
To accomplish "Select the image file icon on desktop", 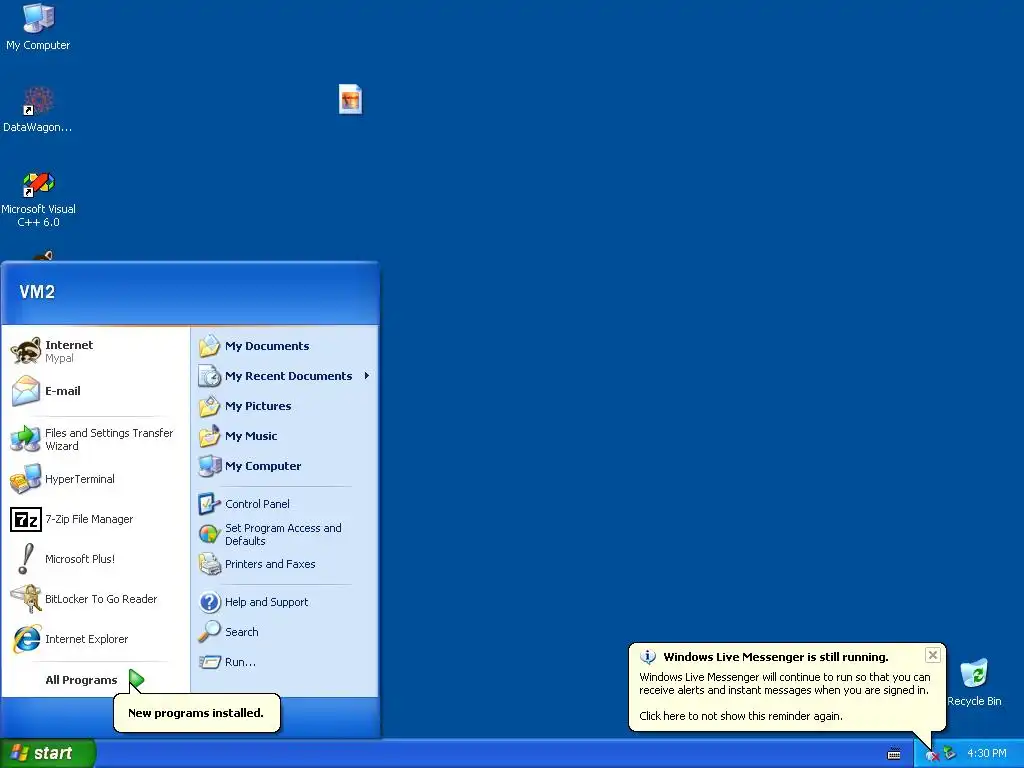I will pos(350,99).
